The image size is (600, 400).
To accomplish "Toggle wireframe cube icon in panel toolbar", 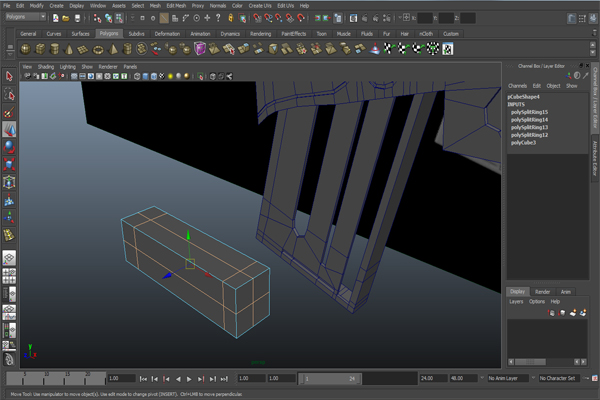I will click(x=137, y=76).
